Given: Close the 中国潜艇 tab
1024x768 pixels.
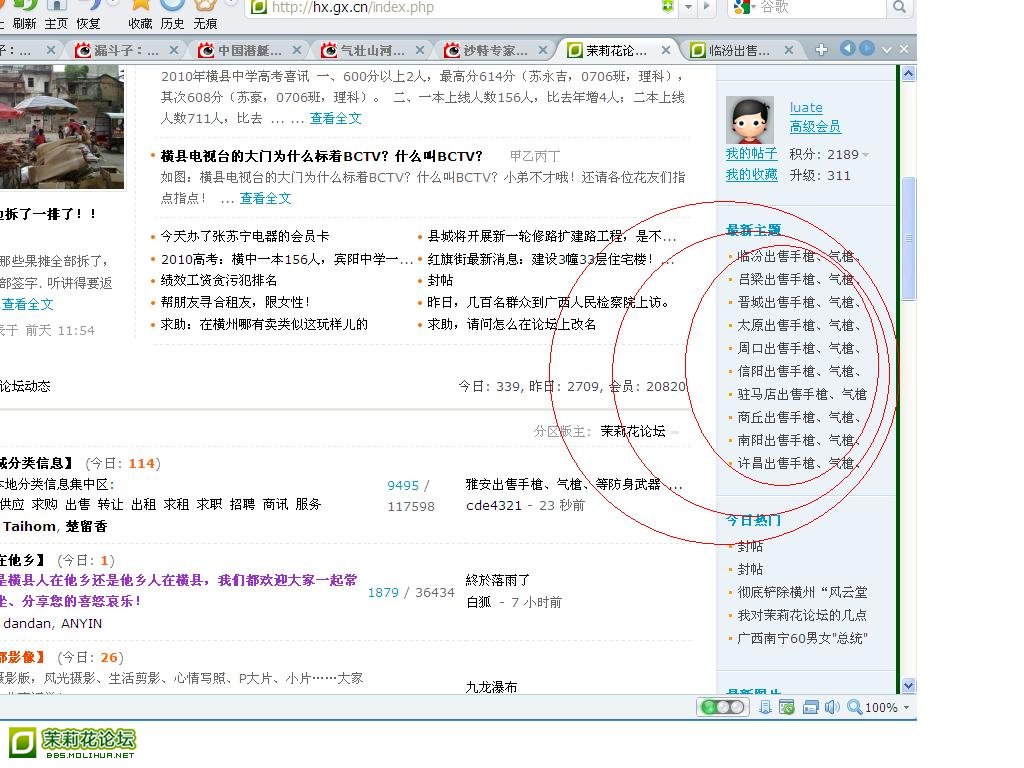Looking at the screenshot, I should tap(296, 50).
